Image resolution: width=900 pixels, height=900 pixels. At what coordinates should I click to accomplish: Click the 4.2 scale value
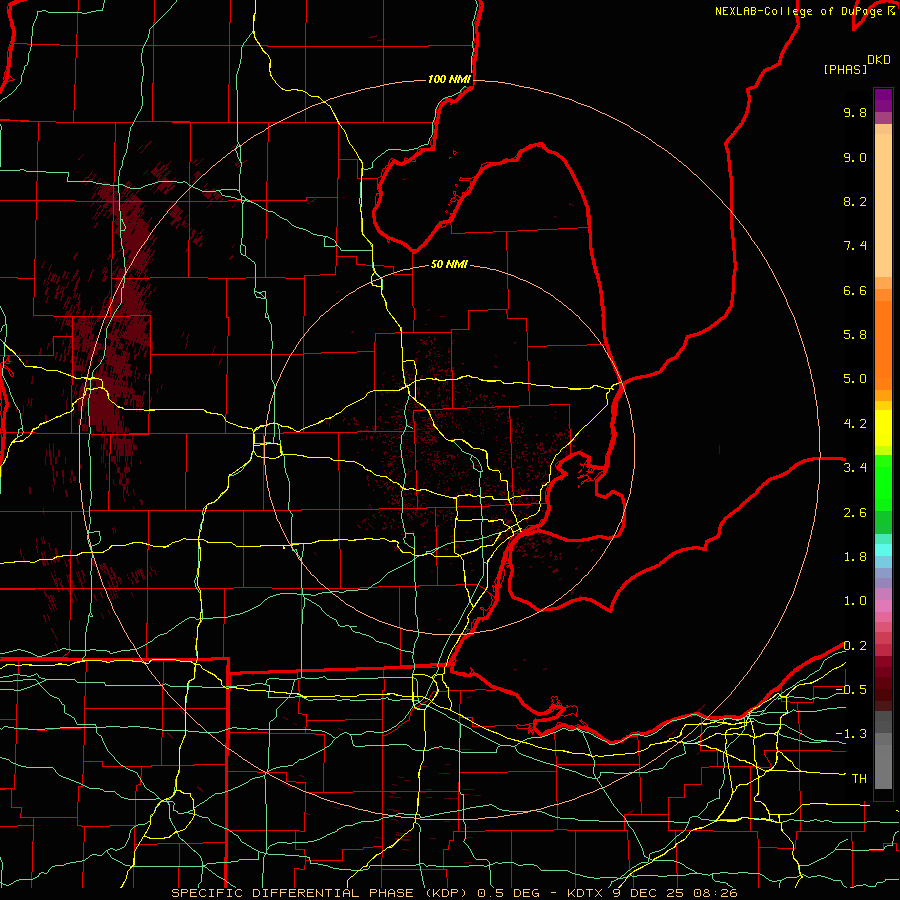coord(855,424)
